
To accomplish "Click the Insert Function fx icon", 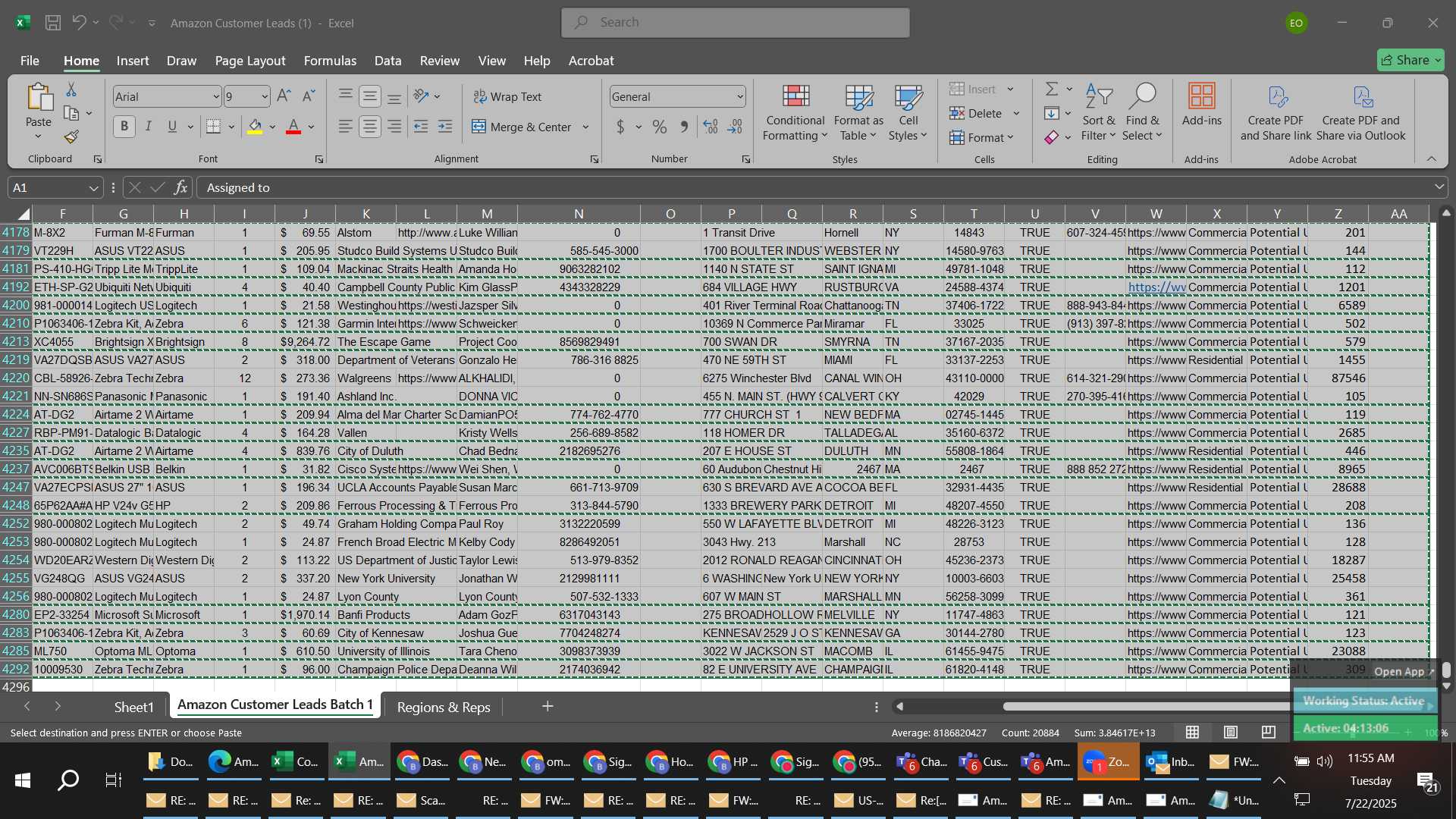I will 180,187.
